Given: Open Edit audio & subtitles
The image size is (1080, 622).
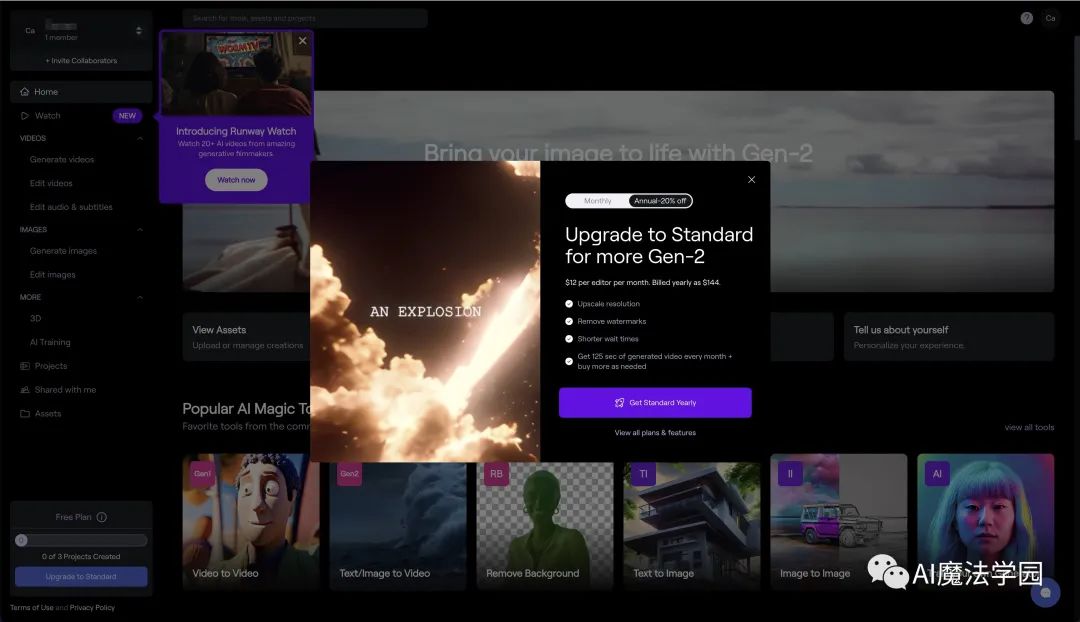Looking at the screenshot, I should pyautogui.click(x=71, y=207).
